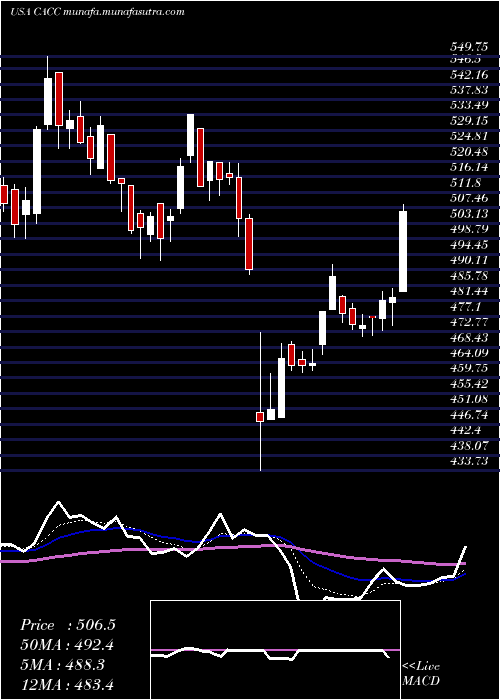The image size is (500, 700).
Task: Click the 511.8 price axis label
Action: (x=465, y=183)
